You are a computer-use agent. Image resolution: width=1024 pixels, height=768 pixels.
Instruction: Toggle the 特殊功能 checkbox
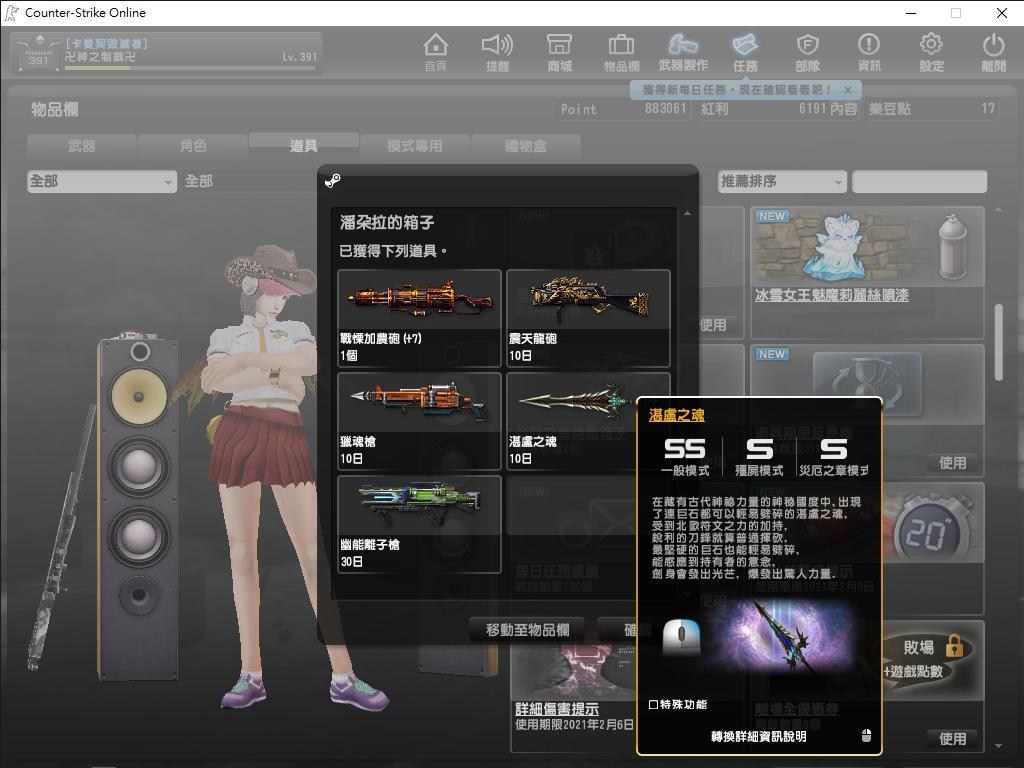(x=653, y=705)
